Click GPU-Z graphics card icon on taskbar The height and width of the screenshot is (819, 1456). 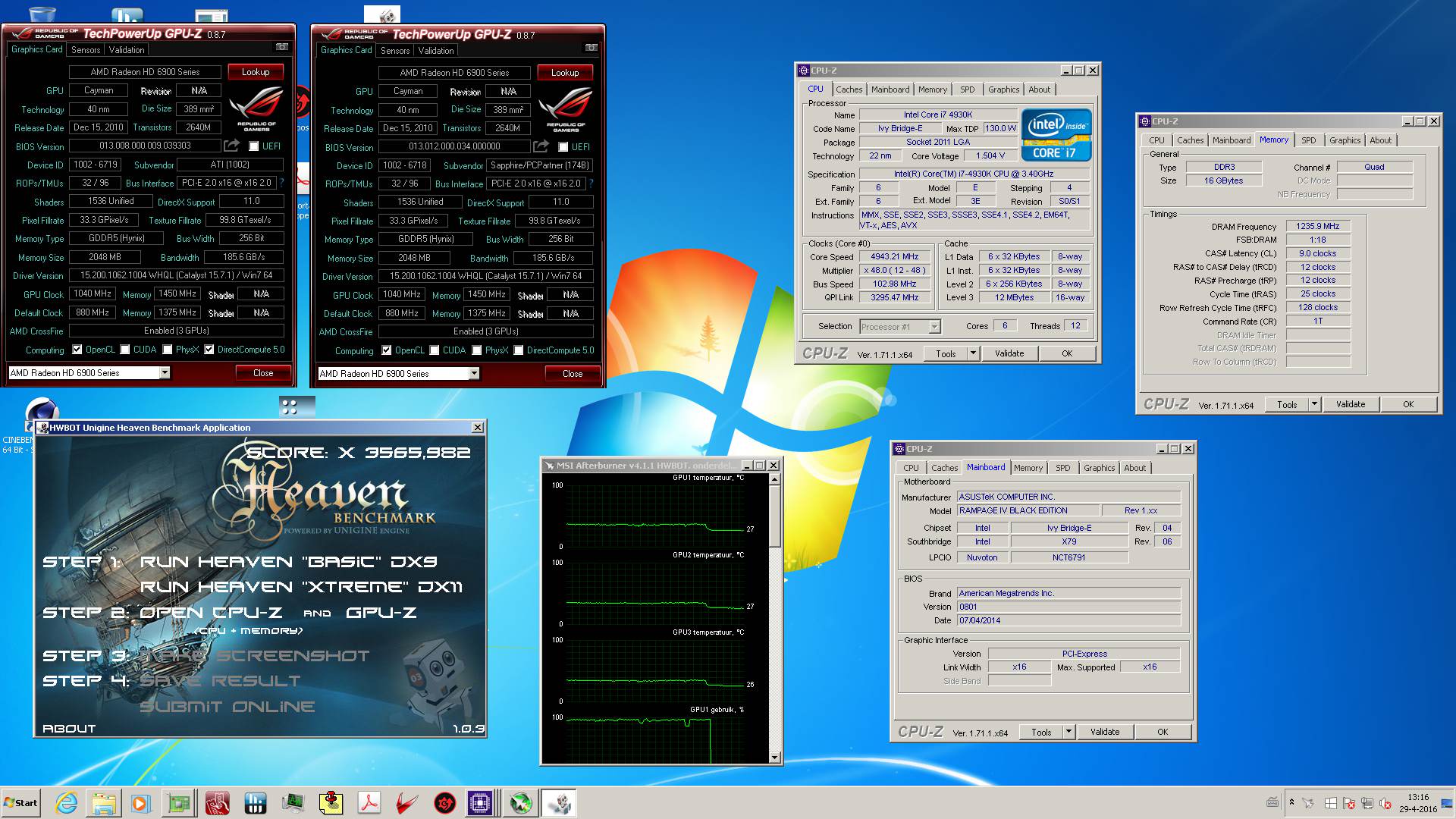(x=179, y=803)
